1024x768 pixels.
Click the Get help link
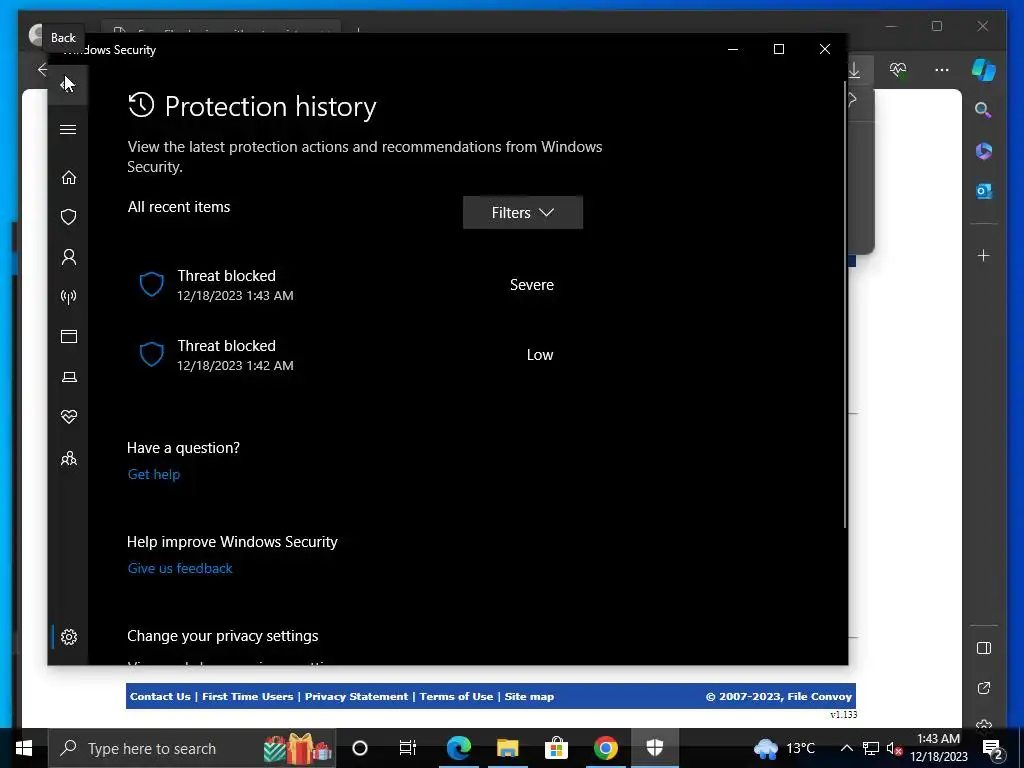153,475
